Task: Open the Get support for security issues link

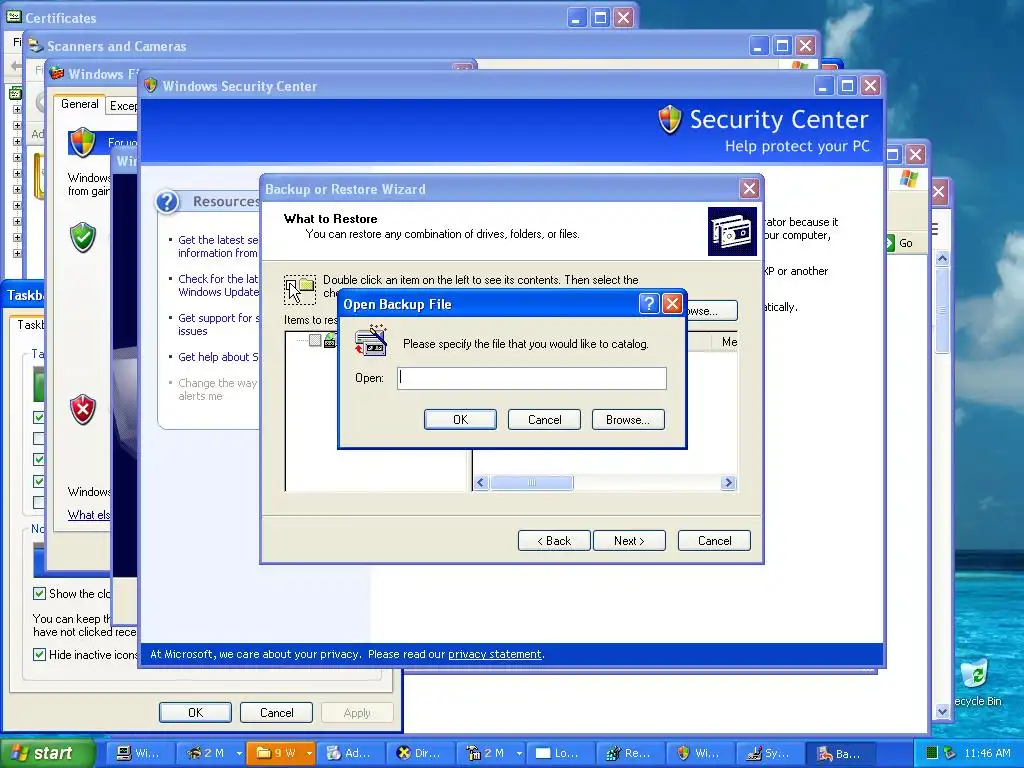Action: (x=218, y=325)
